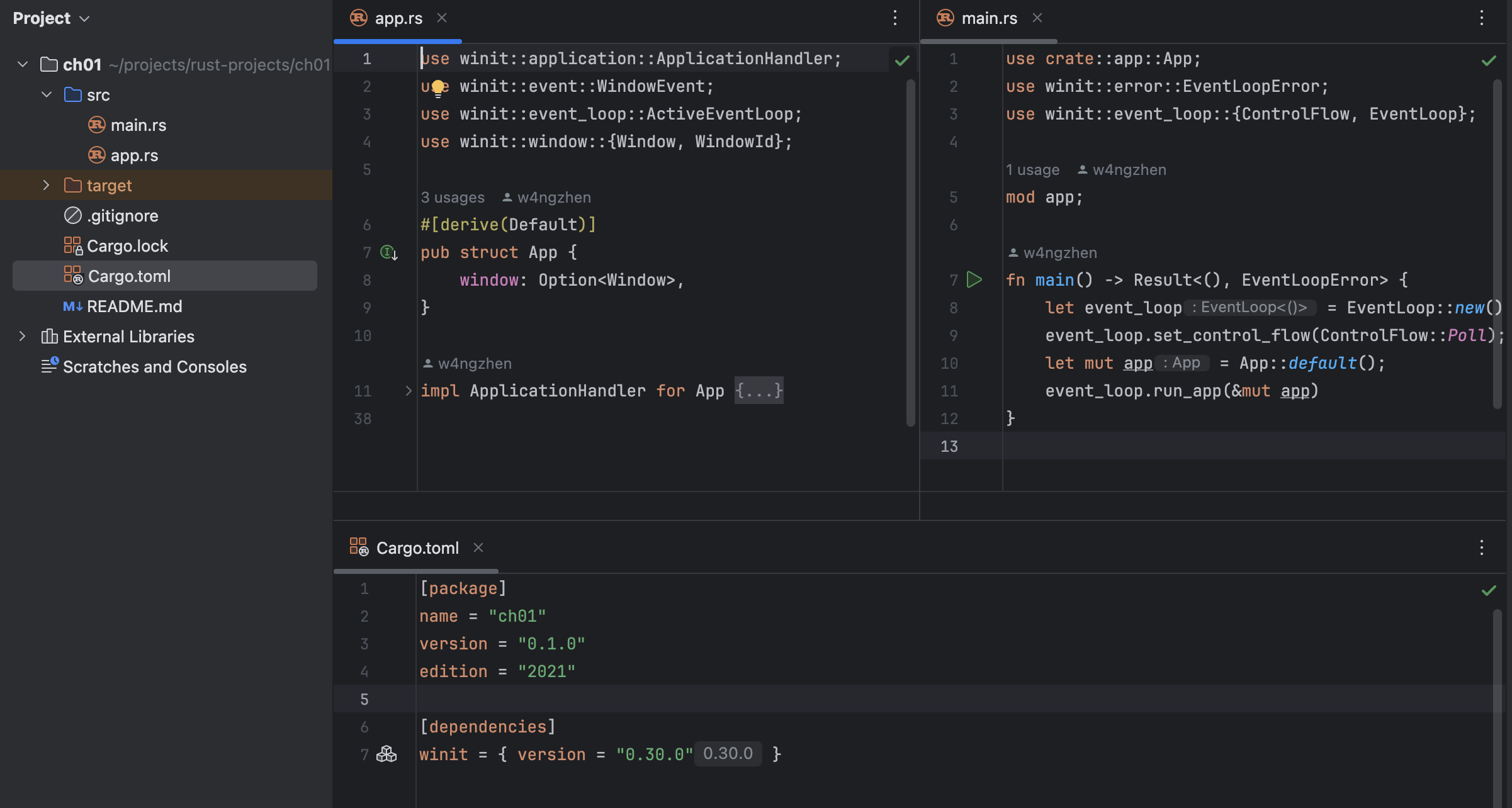Click the implementations gutter icon beside struct App
1512x808 pixels.
point(388,253)
